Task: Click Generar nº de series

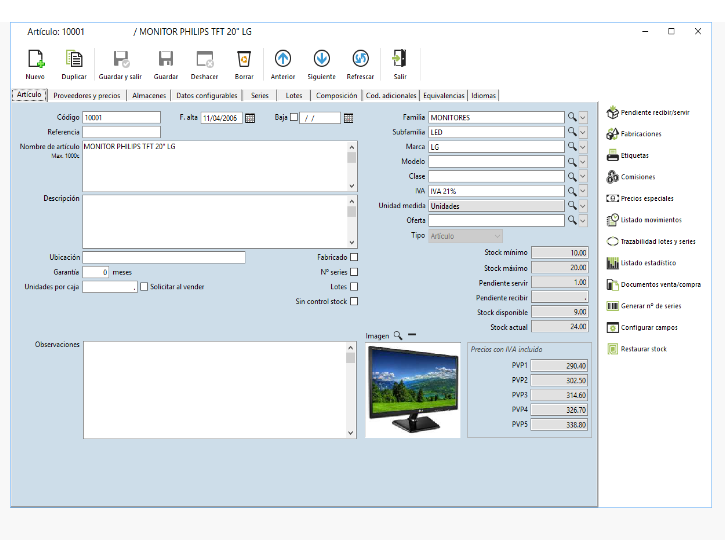Action: [644, 306]
